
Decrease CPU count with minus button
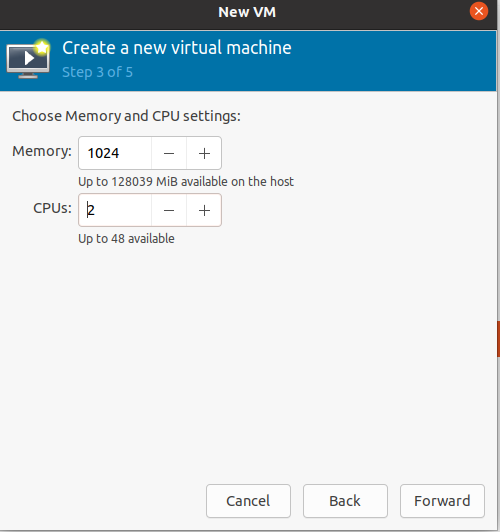169,210
